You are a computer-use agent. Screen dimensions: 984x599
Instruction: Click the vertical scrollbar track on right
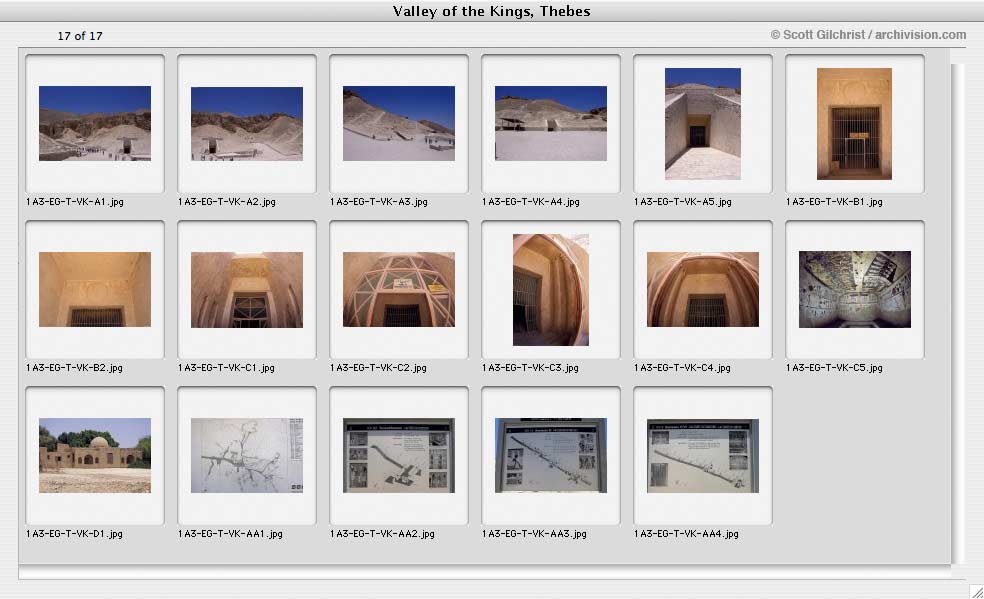coord(958,314)
